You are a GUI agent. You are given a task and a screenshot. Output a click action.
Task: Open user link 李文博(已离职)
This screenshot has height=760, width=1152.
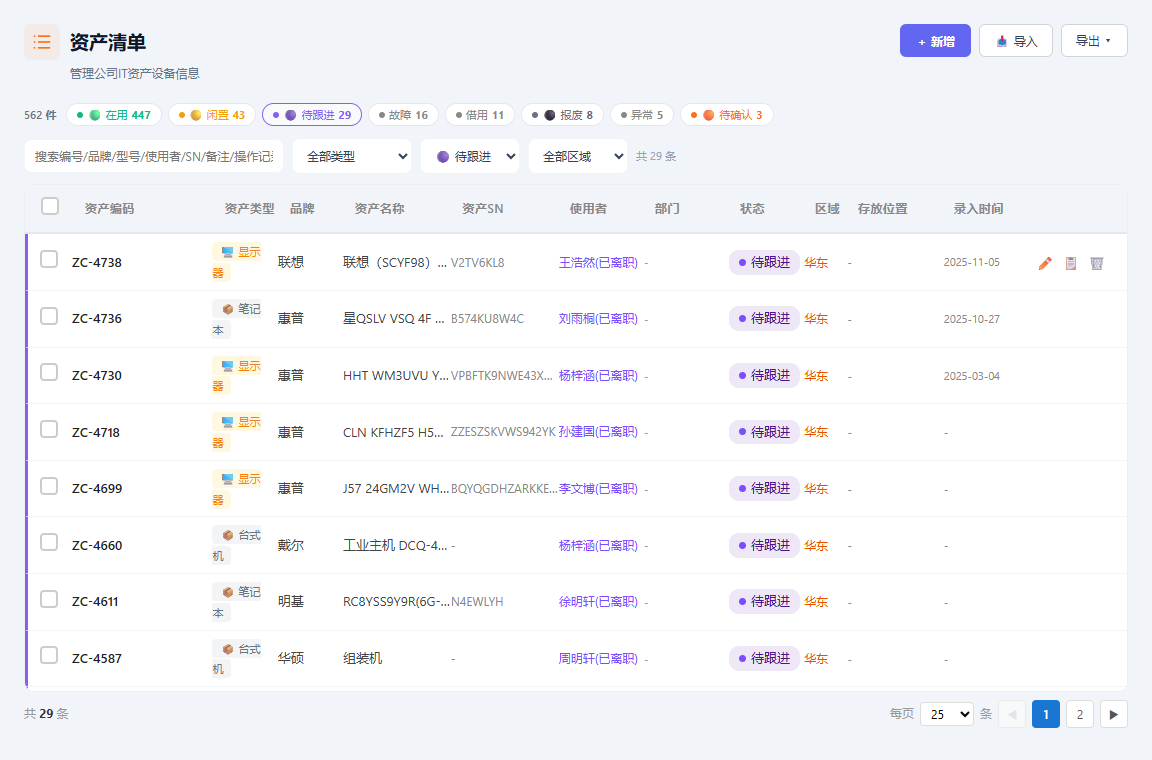tap(598, 489)
